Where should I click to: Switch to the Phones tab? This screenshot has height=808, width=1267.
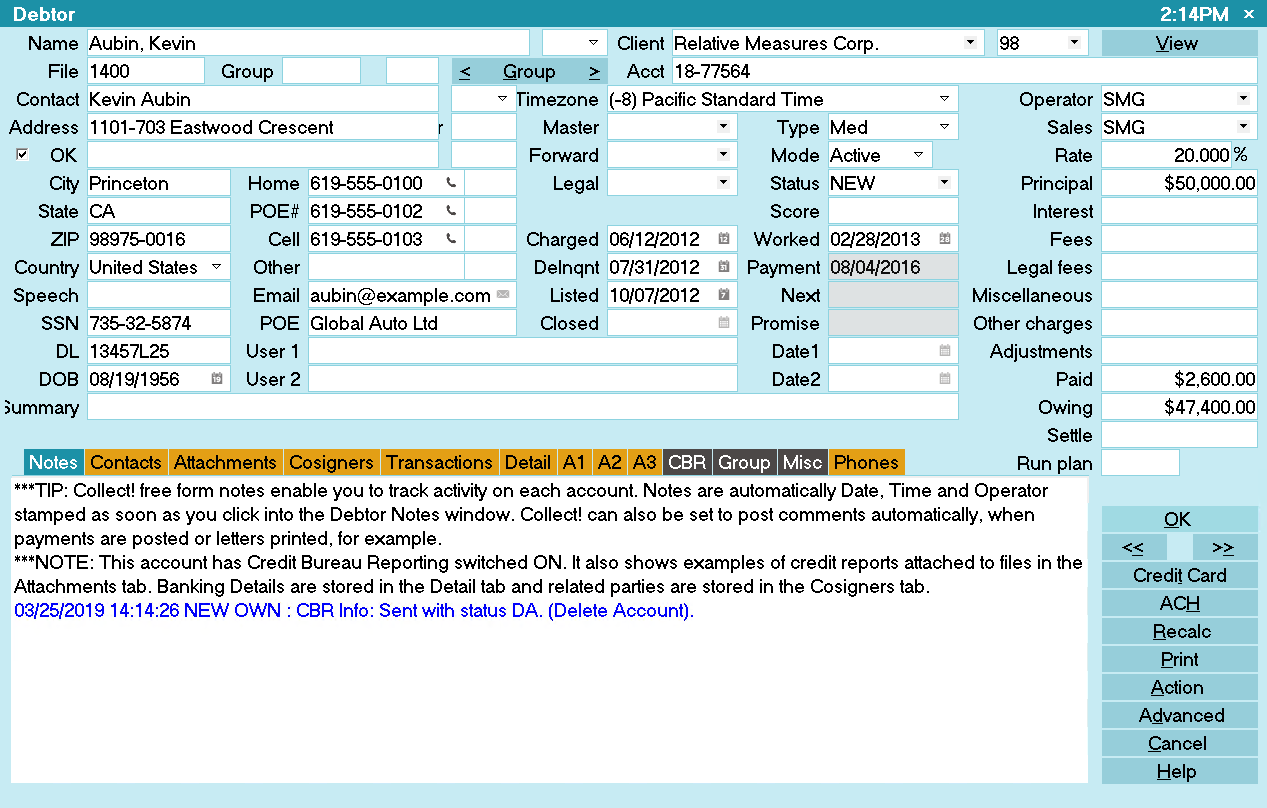pyautogui.click(x=866, y=462)
